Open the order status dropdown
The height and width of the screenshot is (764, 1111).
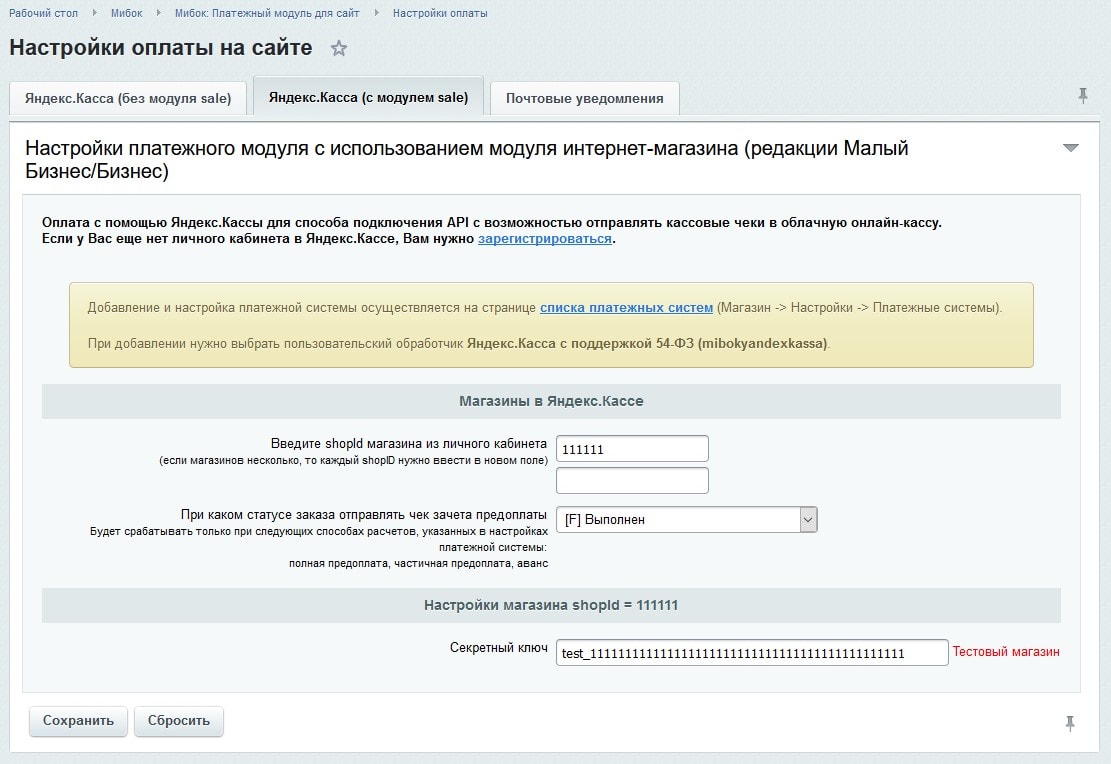click(x=686, y=519)
